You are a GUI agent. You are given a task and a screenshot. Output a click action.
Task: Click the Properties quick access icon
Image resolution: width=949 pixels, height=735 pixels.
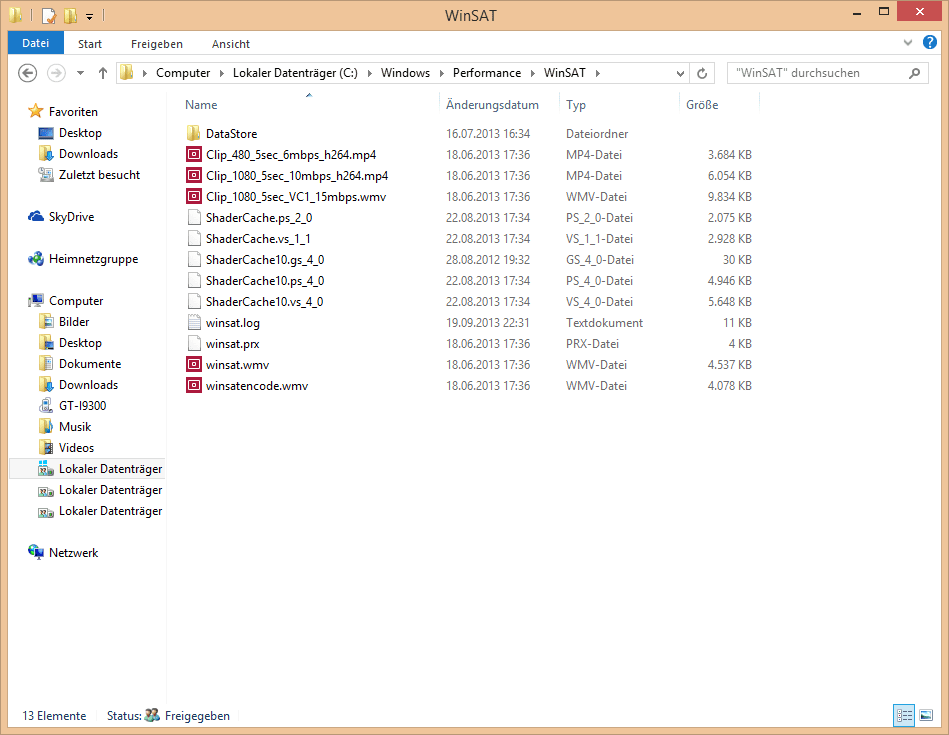[48, 15]
